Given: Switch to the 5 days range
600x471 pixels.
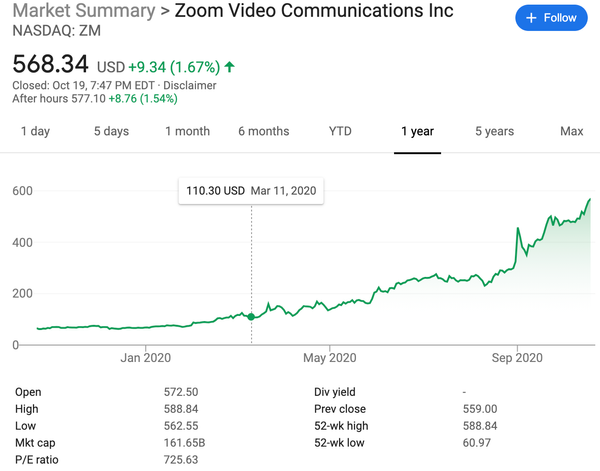Looking at the screenshot, I should (111, 131).
